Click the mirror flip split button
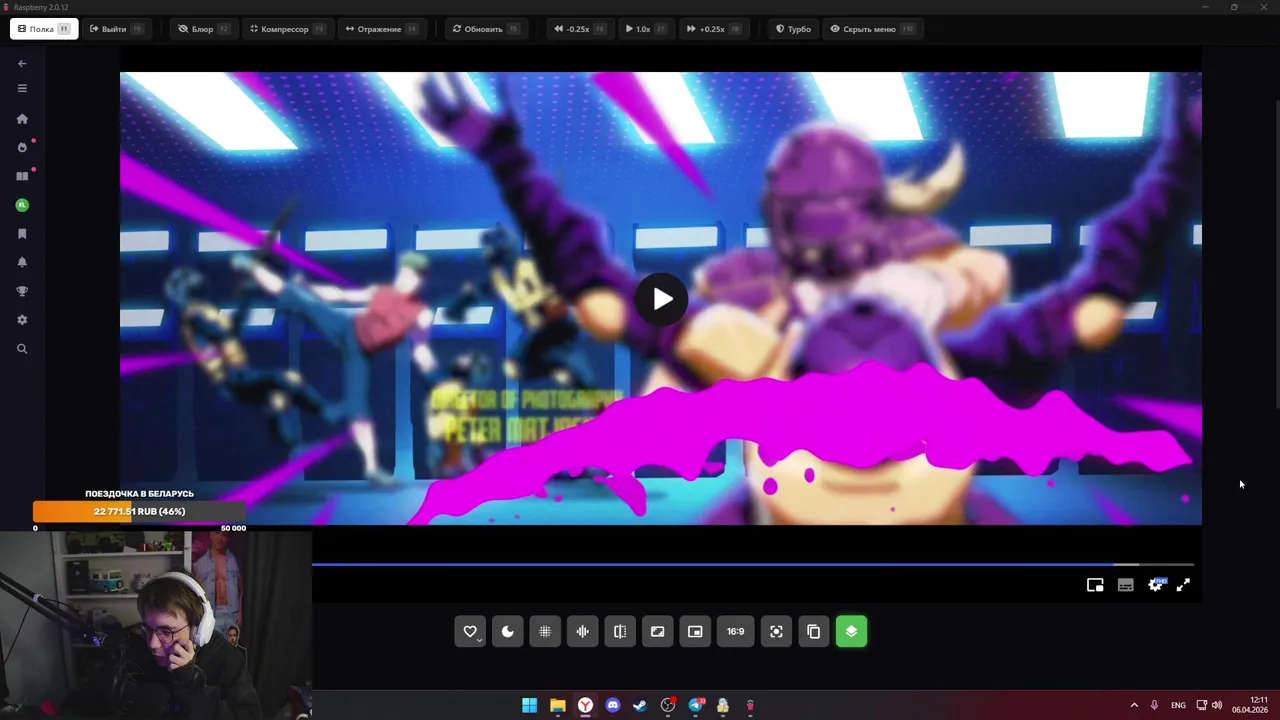The image size is (1280, 720). coord(620,631)
